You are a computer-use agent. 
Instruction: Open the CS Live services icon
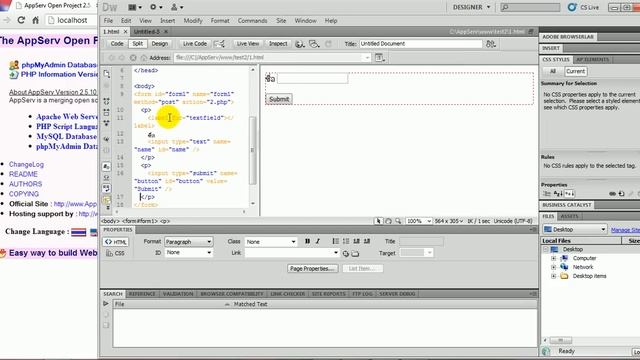(x=572, y=7)
